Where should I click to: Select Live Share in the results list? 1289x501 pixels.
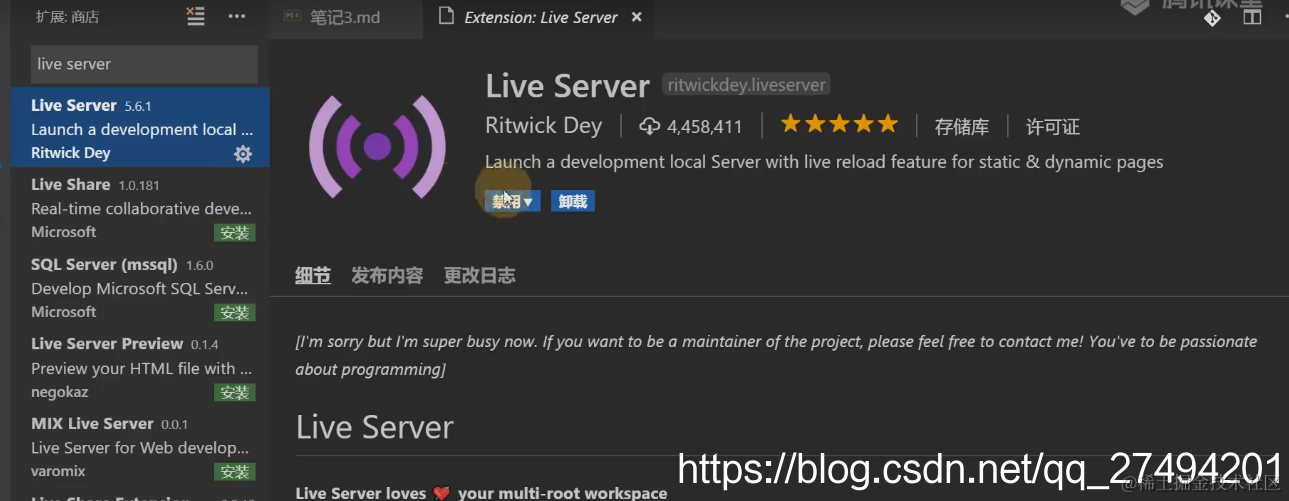coord(140,208)
